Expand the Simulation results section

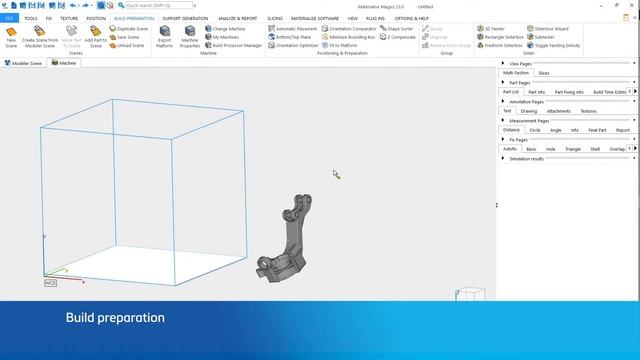tap(503, 158)
